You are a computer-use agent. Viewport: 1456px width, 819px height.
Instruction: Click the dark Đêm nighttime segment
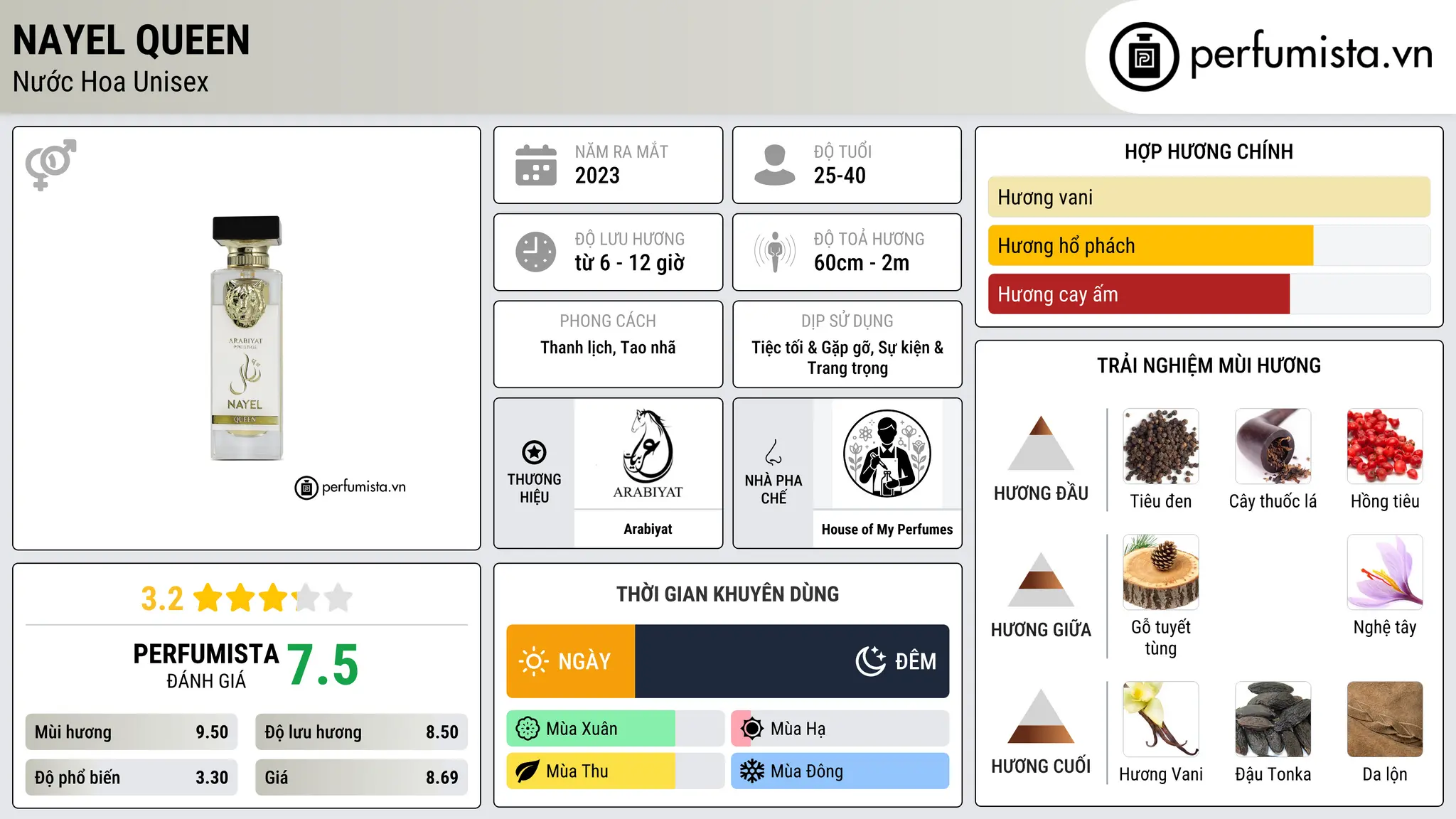(792, 661)
